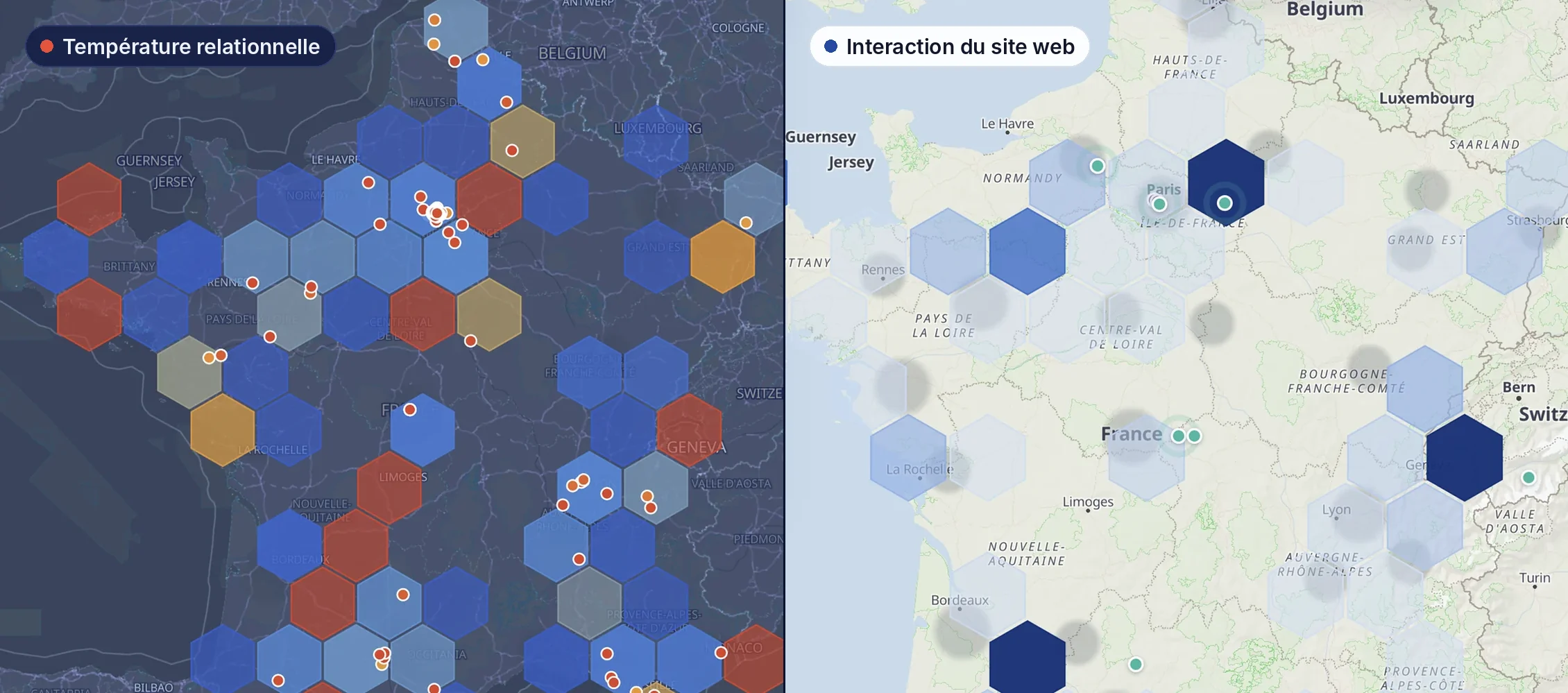Click the green marker southeast of the Bordeaux label
The image size is (1568, 693).
(1136, 665)
